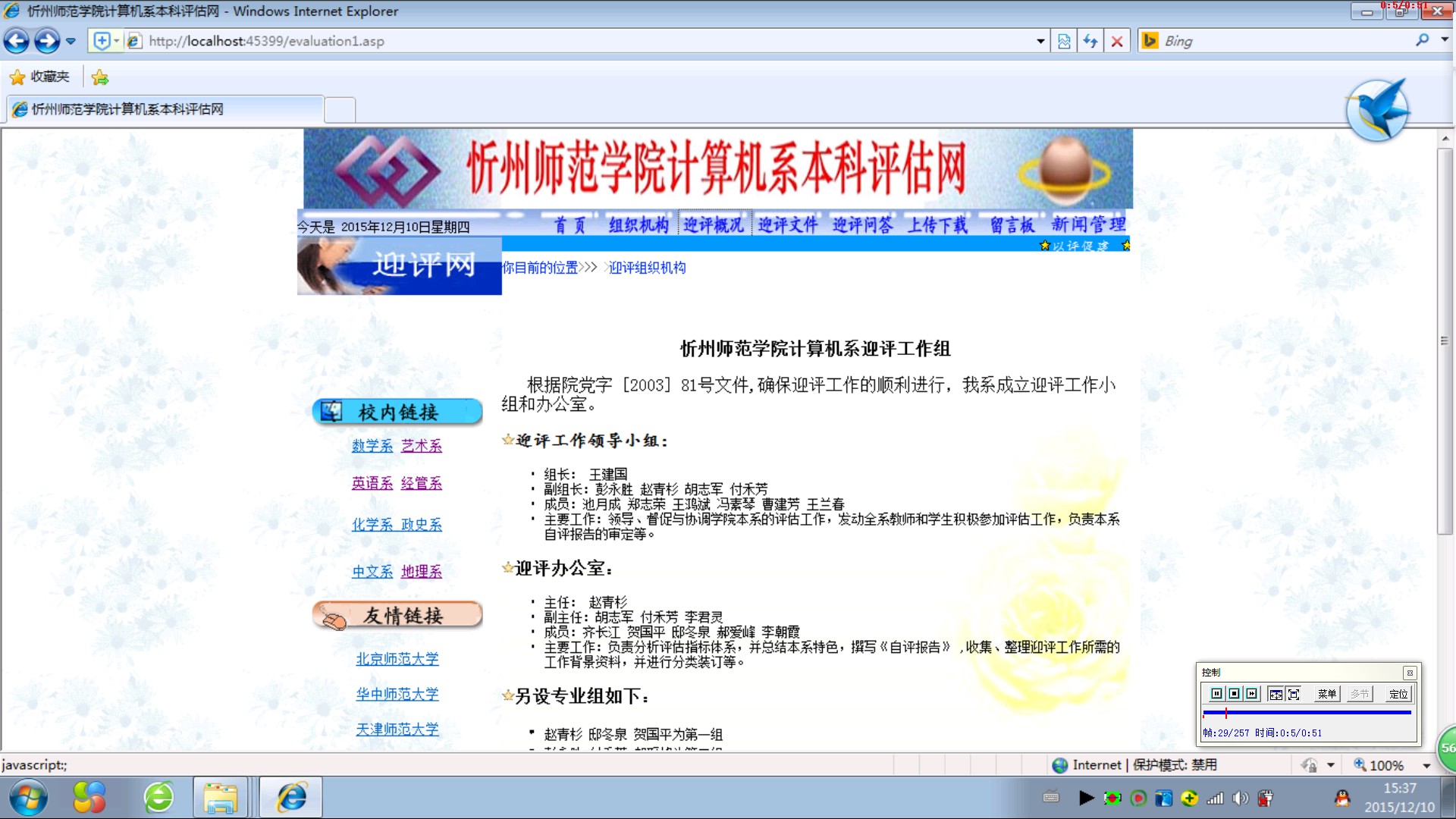This screenshot has width=1456, height=819.
Task: Open the 北京师范大学 link
Action: pyautogui.click(x=397, y=659)
